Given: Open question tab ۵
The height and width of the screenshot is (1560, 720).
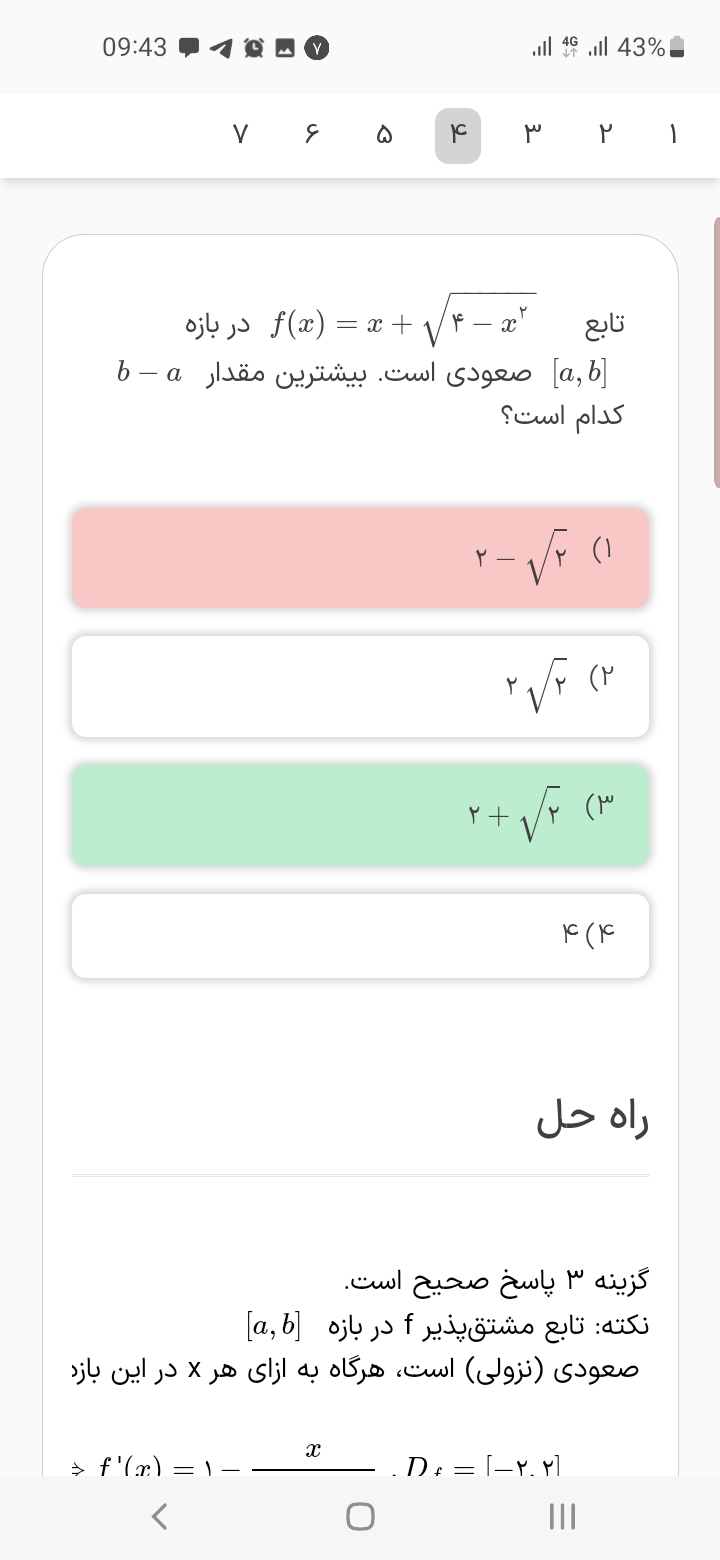Looking at the screenshot, I should coord(384,136).
